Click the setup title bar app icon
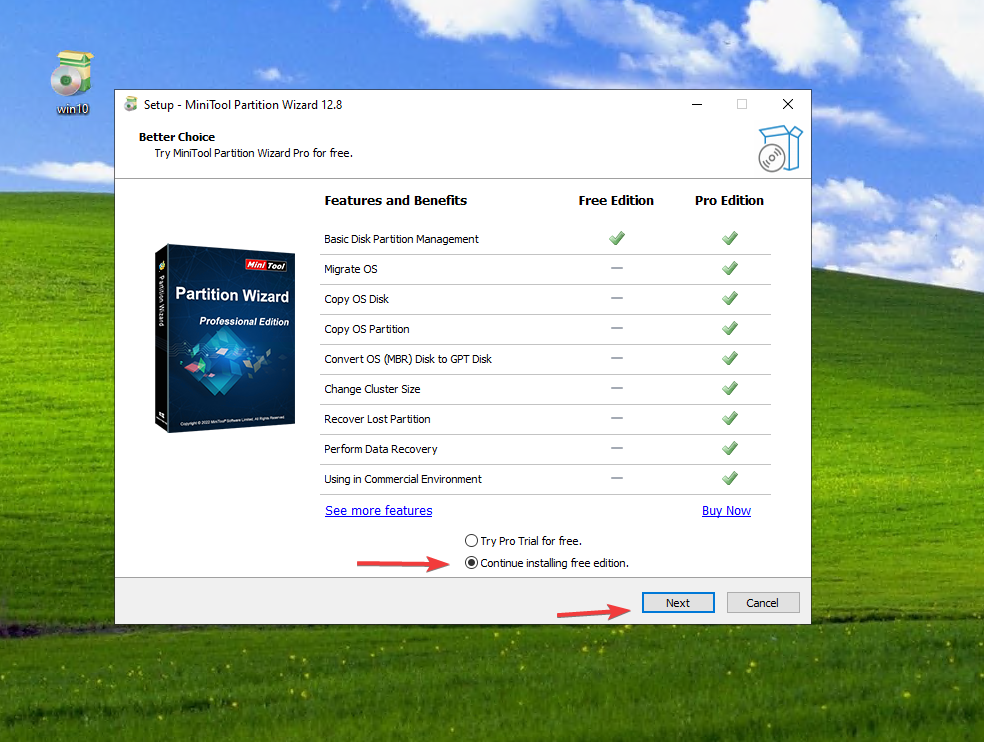This screenshot has width=984, height=742. pos(131,104)
